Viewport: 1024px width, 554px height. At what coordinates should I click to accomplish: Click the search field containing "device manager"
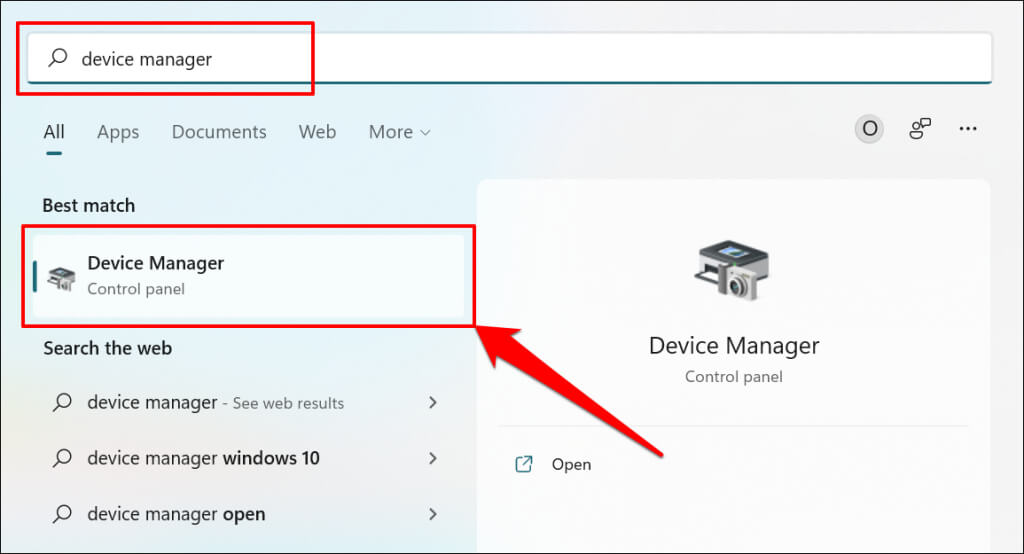coord(509,58)
